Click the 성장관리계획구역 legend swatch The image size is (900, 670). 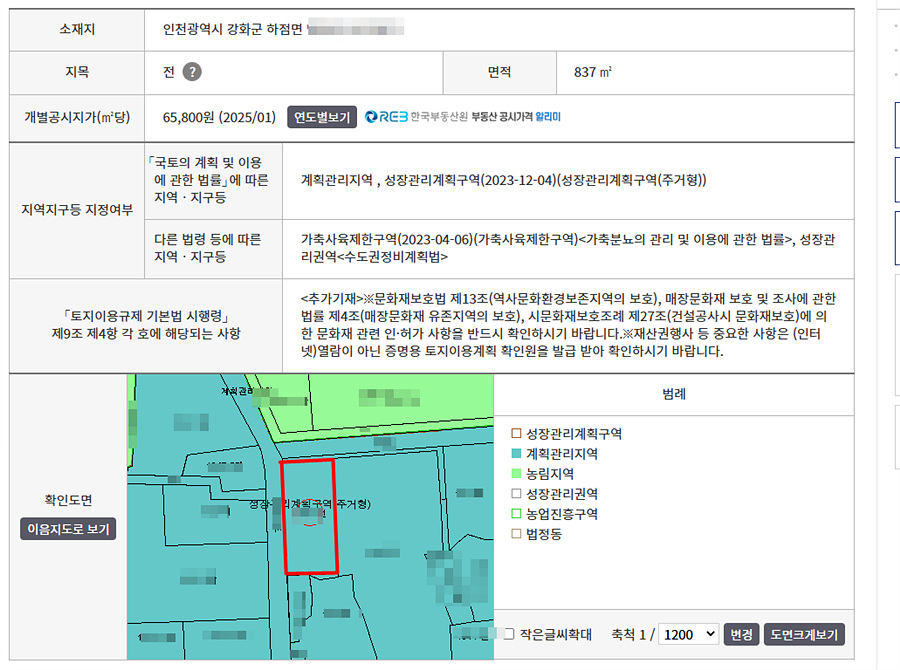pos(516,434)
